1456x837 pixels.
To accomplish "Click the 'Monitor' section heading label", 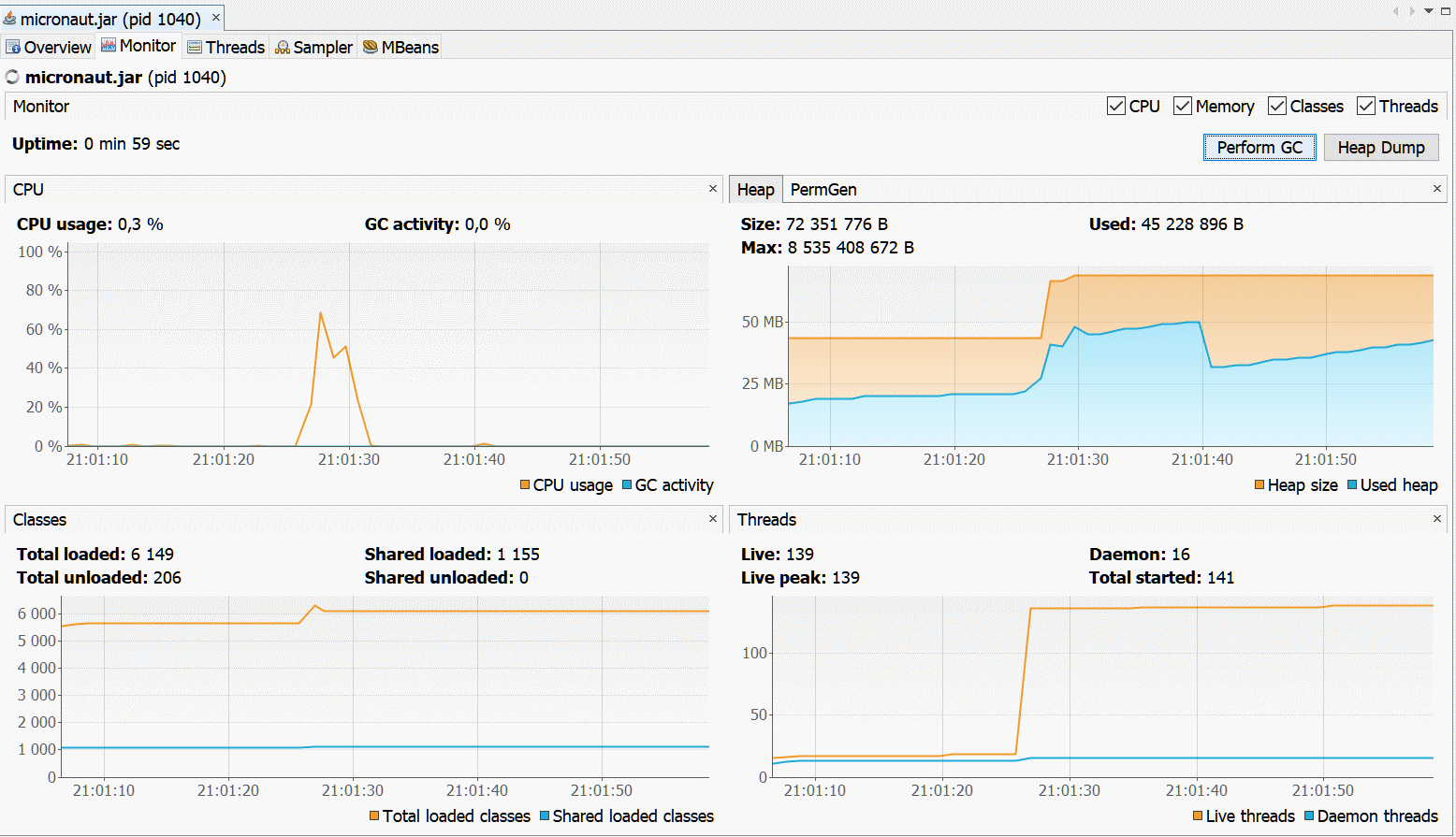I will pos(41,107).
